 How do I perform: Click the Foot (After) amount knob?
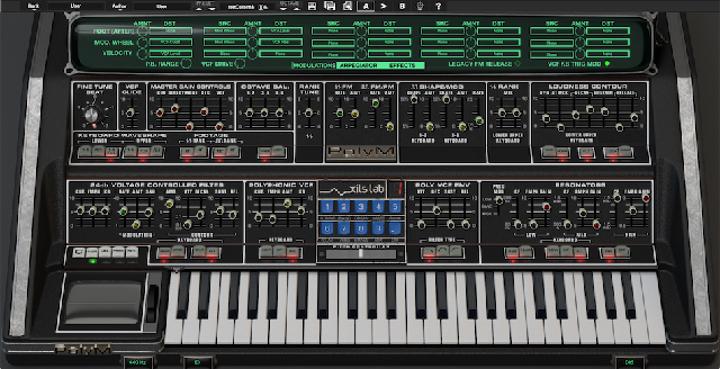[143, 31]
